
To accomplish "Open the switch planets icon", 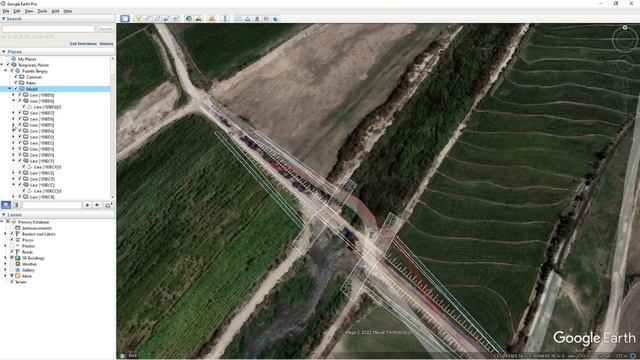I will (212, 19).
